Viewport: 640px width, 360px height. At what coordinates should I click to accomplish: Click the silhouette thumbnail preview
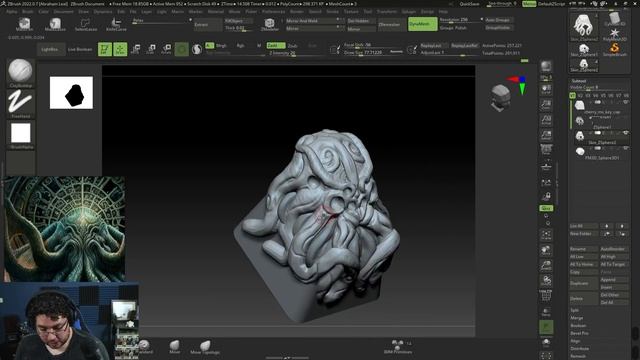[x=71, y=93]
